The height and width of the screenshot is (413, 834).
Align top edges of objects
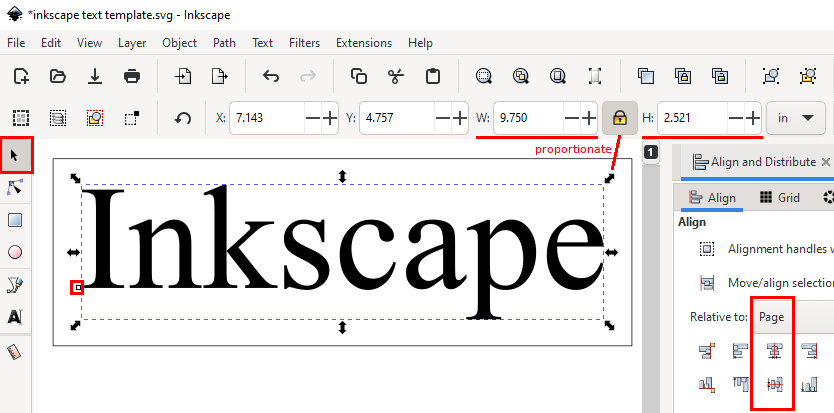(740, 384)
